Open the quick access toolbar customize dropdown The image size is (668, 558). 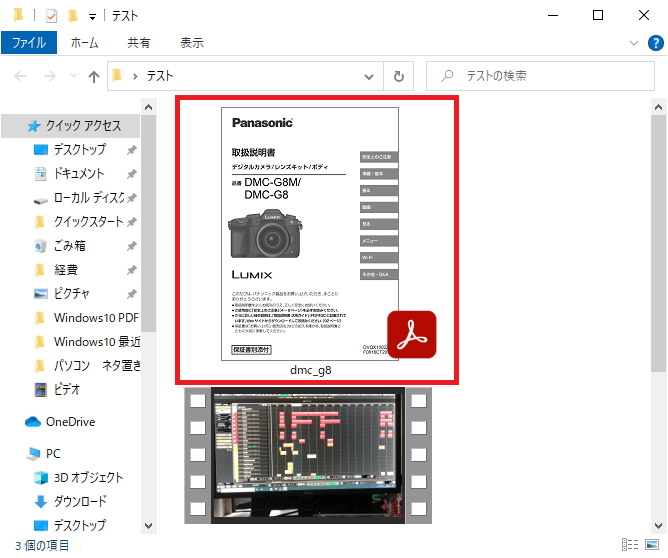pos(92,17)
